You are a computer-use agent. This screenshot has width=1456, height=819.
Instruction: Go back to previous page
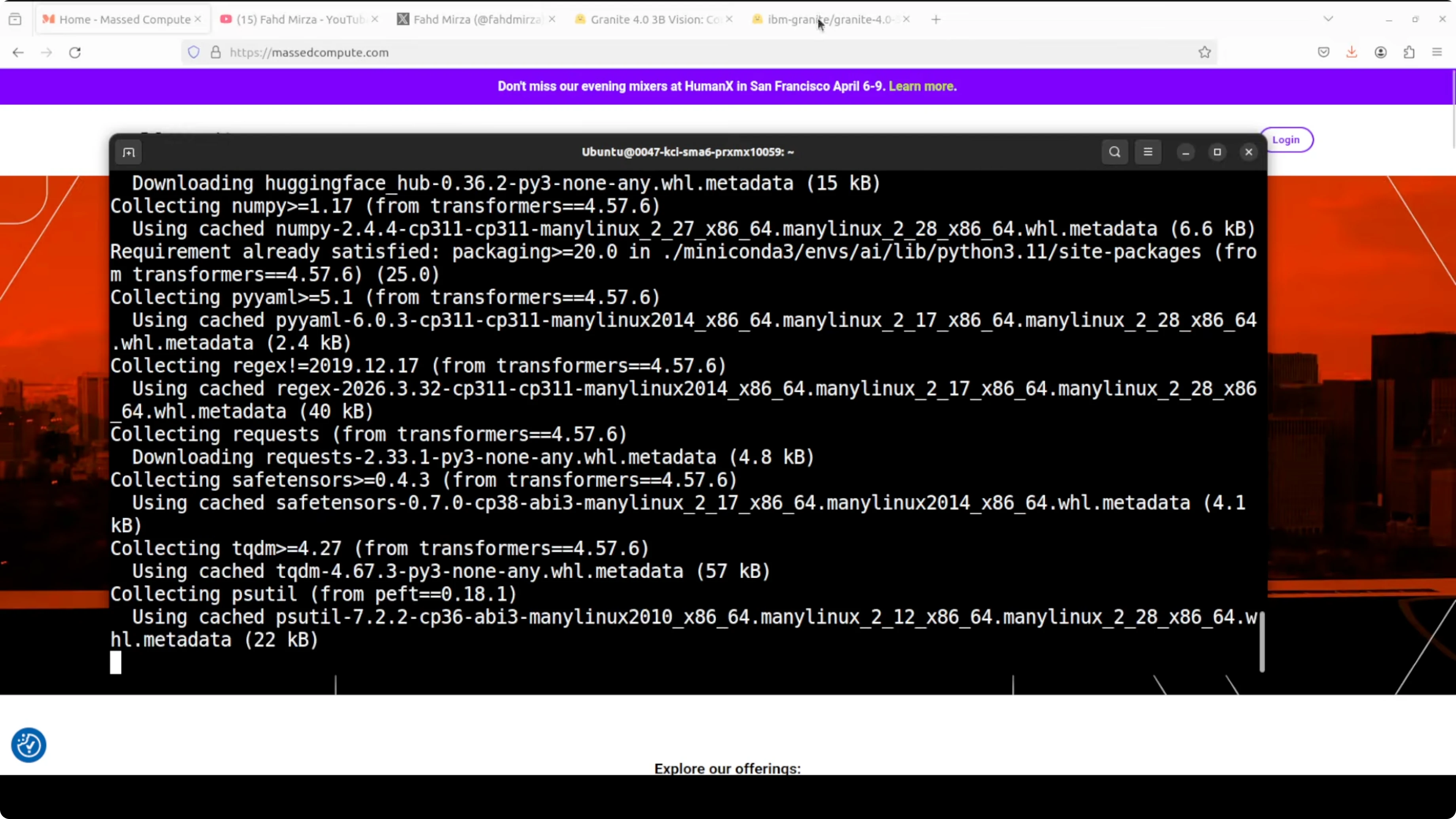point(18,53)
